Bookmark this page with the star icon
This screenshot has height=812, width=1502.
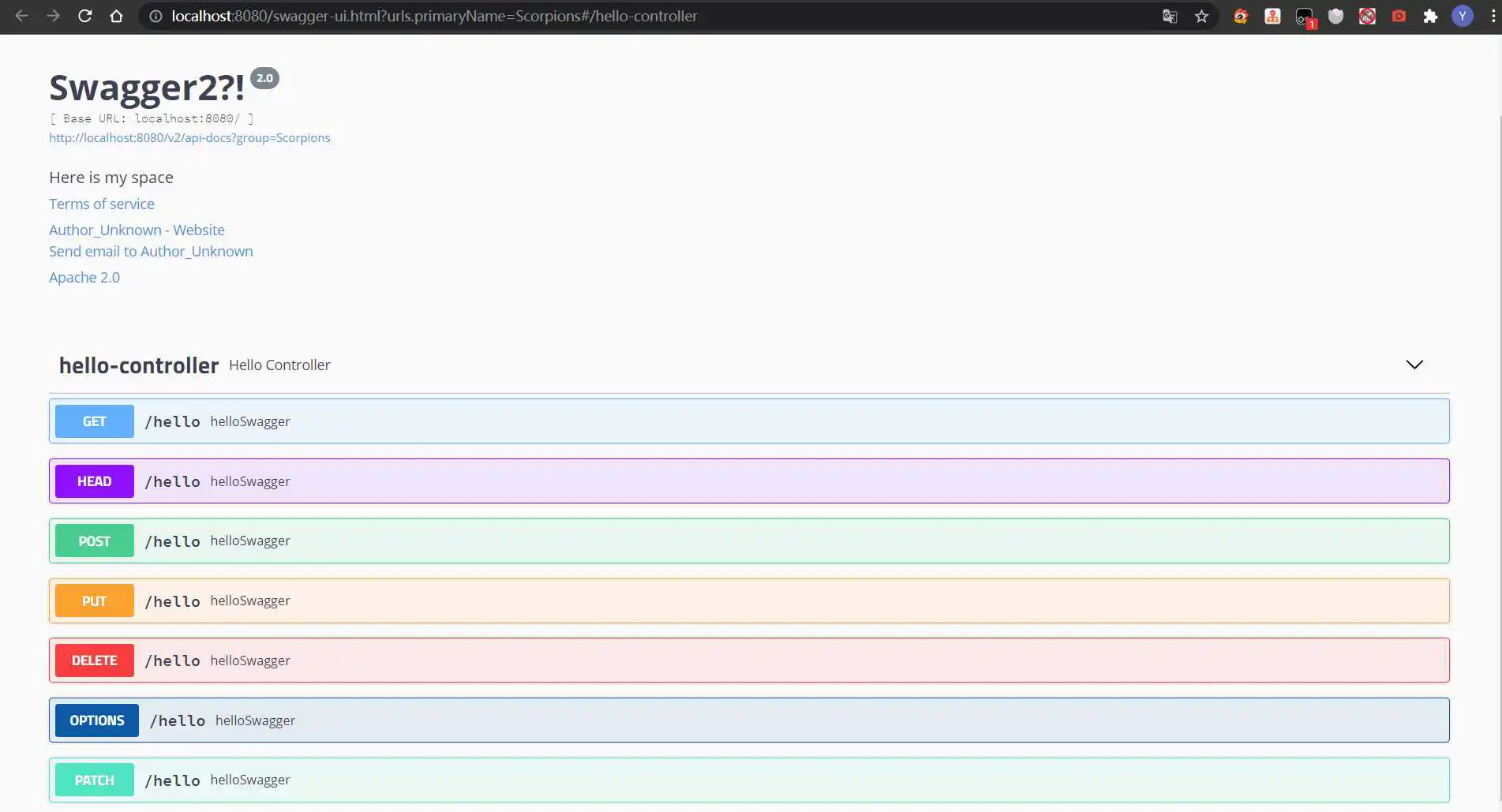1201,16
